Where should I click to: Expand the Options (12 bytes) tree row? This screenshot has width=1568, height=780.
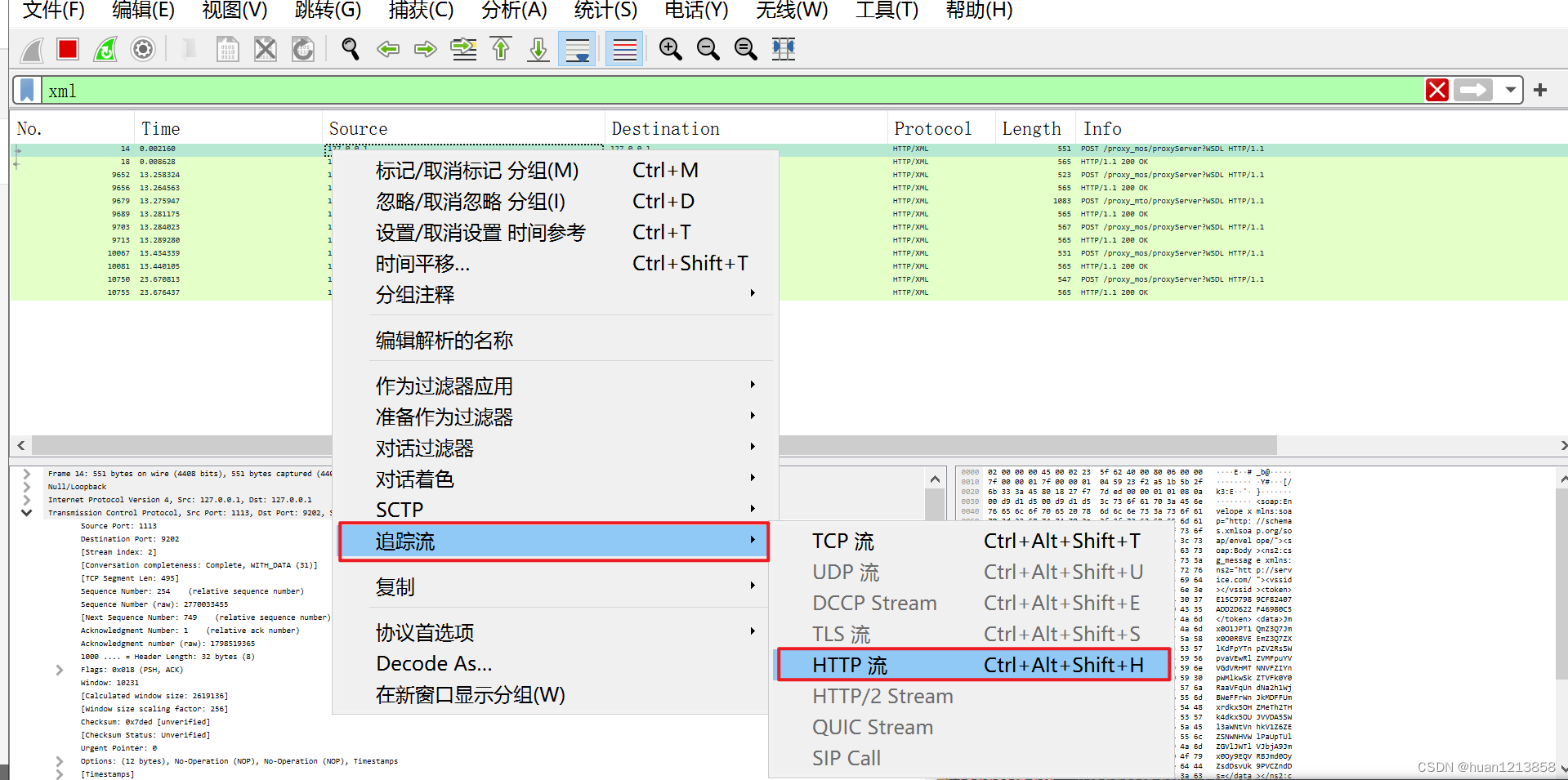click(x=60, y=761)
